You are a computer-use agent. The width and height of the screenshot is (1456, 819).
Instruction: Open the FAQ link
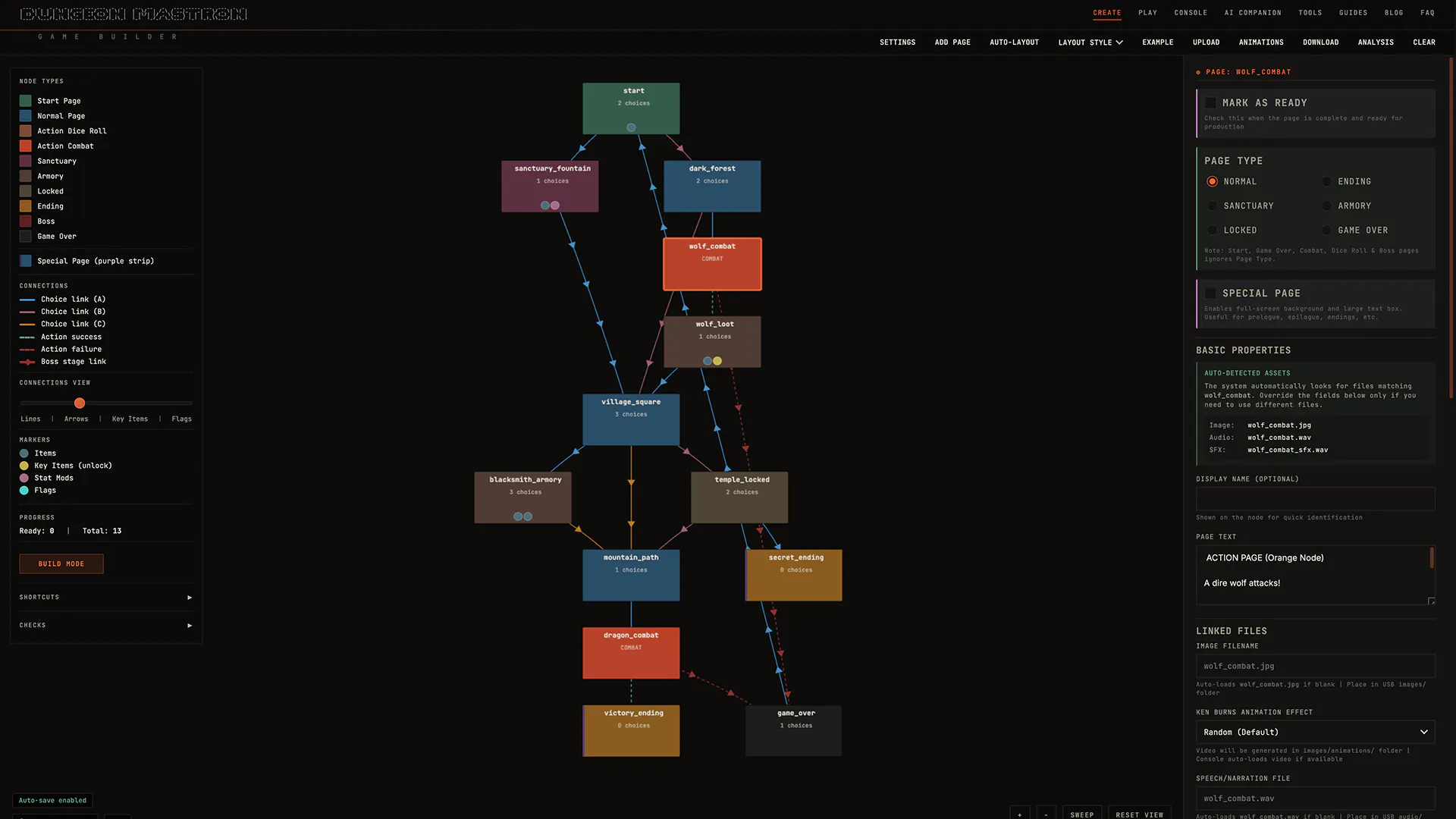[1427, 13]
